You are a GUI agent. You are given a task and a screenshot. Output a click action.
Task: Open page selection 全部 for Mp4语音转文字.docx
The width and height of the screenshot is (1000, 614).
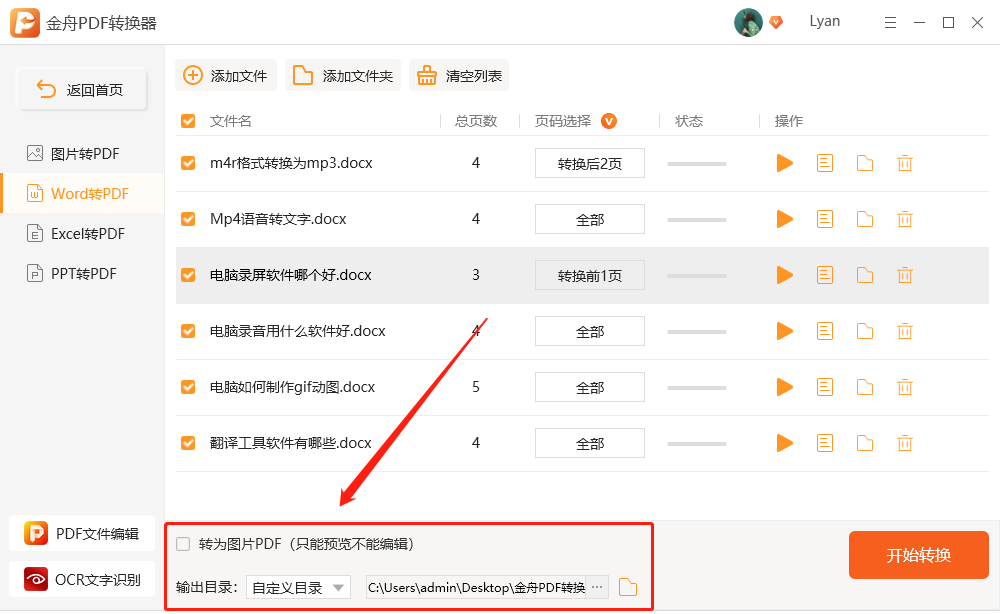[x=590, y=219]
